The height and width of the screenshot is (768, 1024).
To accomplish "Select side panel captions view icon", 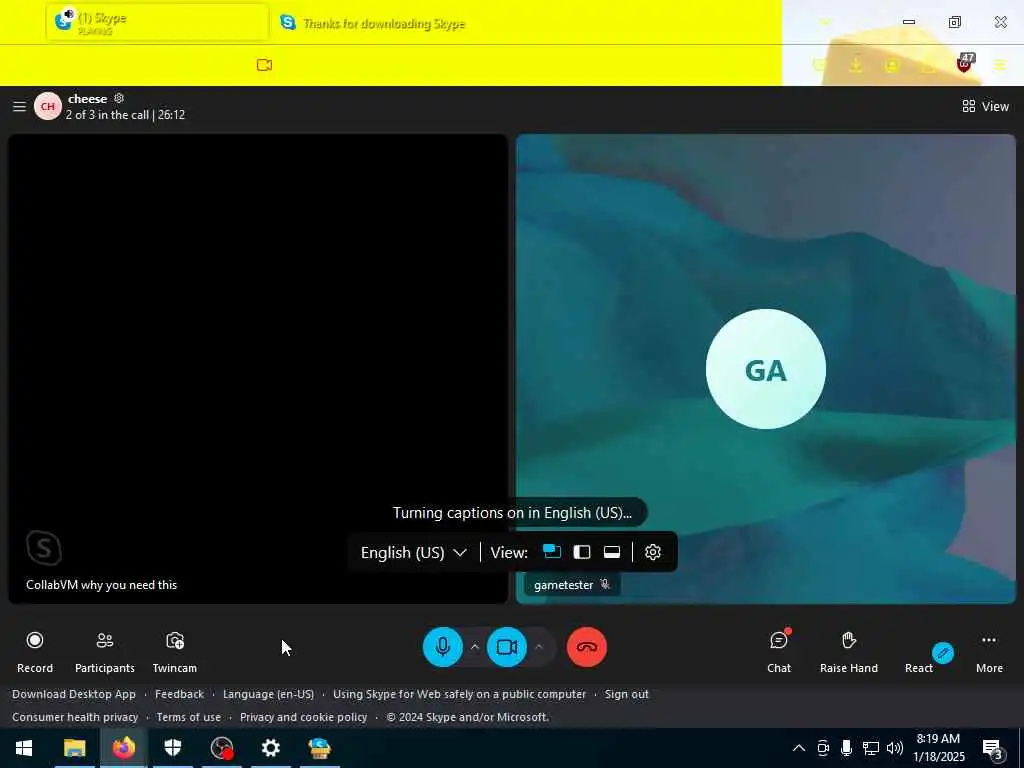I will (x=582, y=552).
